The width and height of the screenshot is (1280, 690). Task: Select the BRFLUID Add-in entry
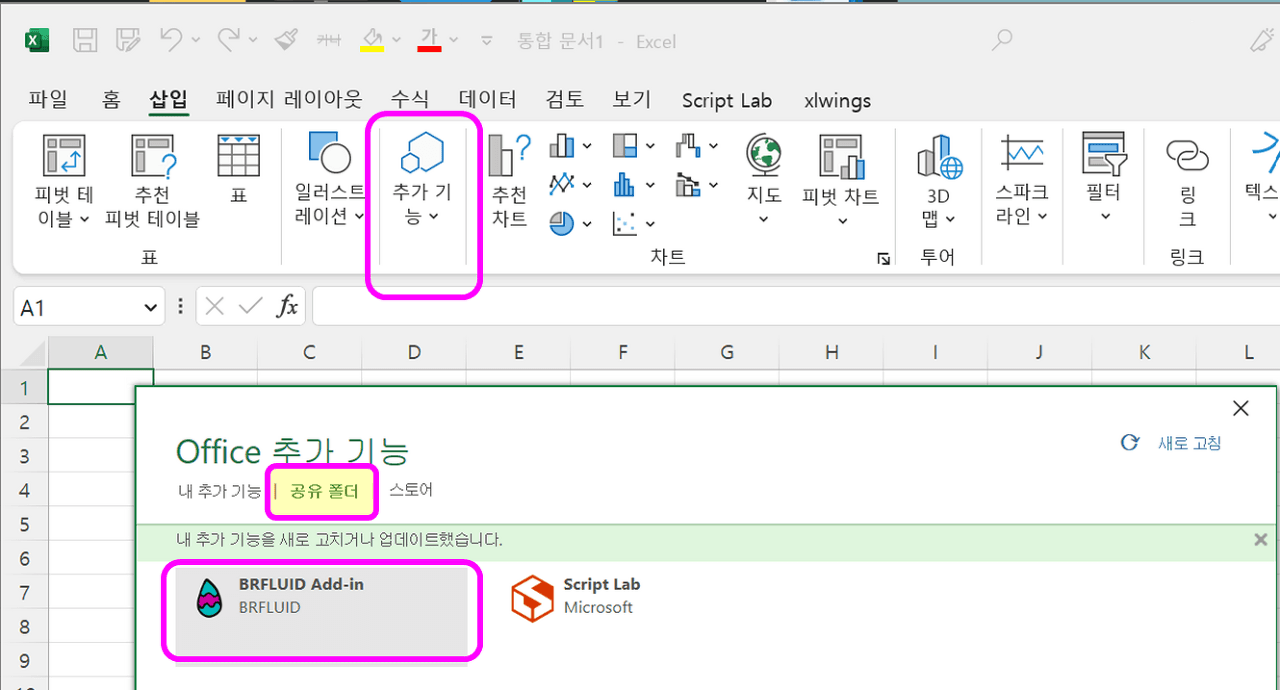pos(322,610)
